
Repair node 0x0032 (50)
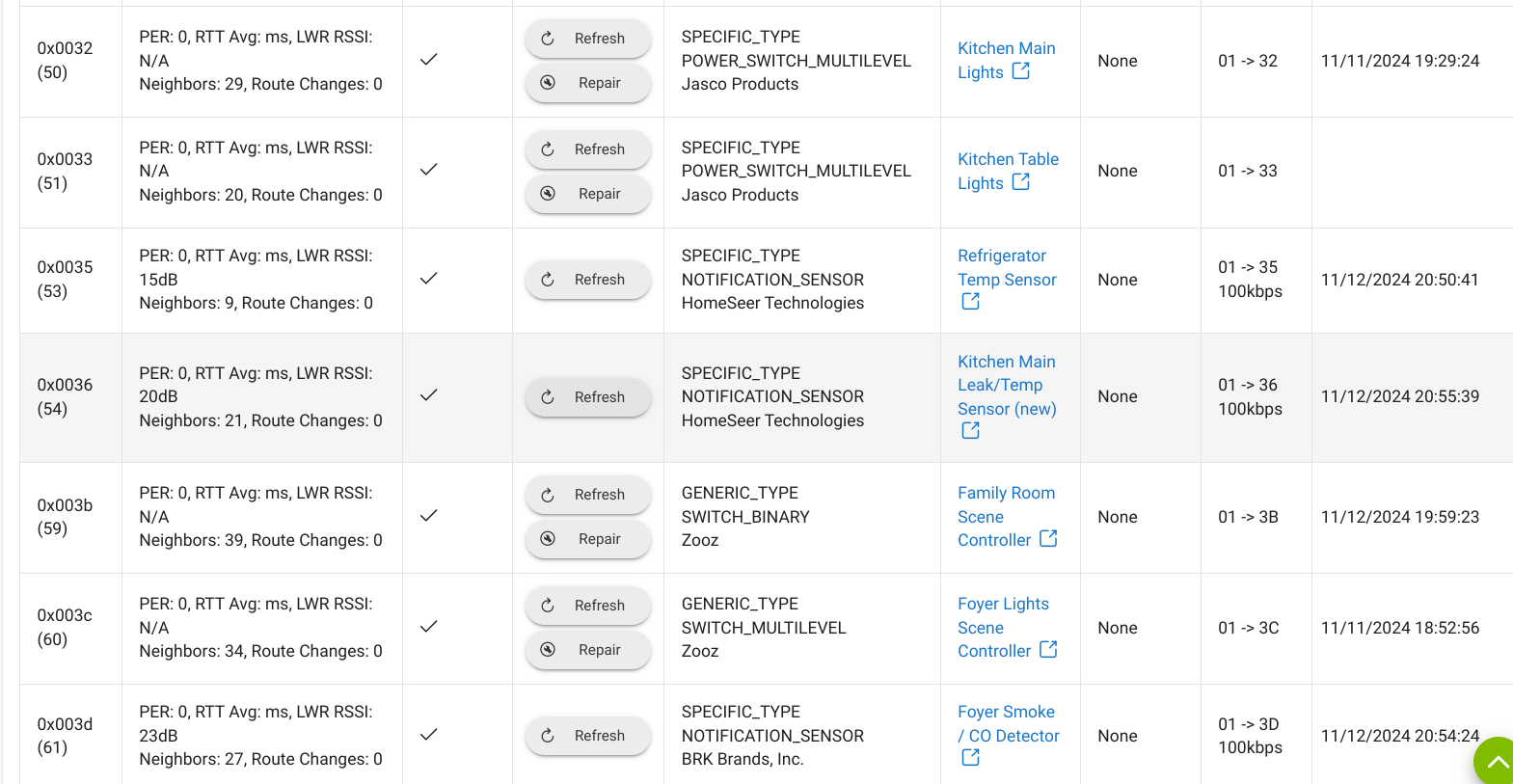click(x=588, y=83)
